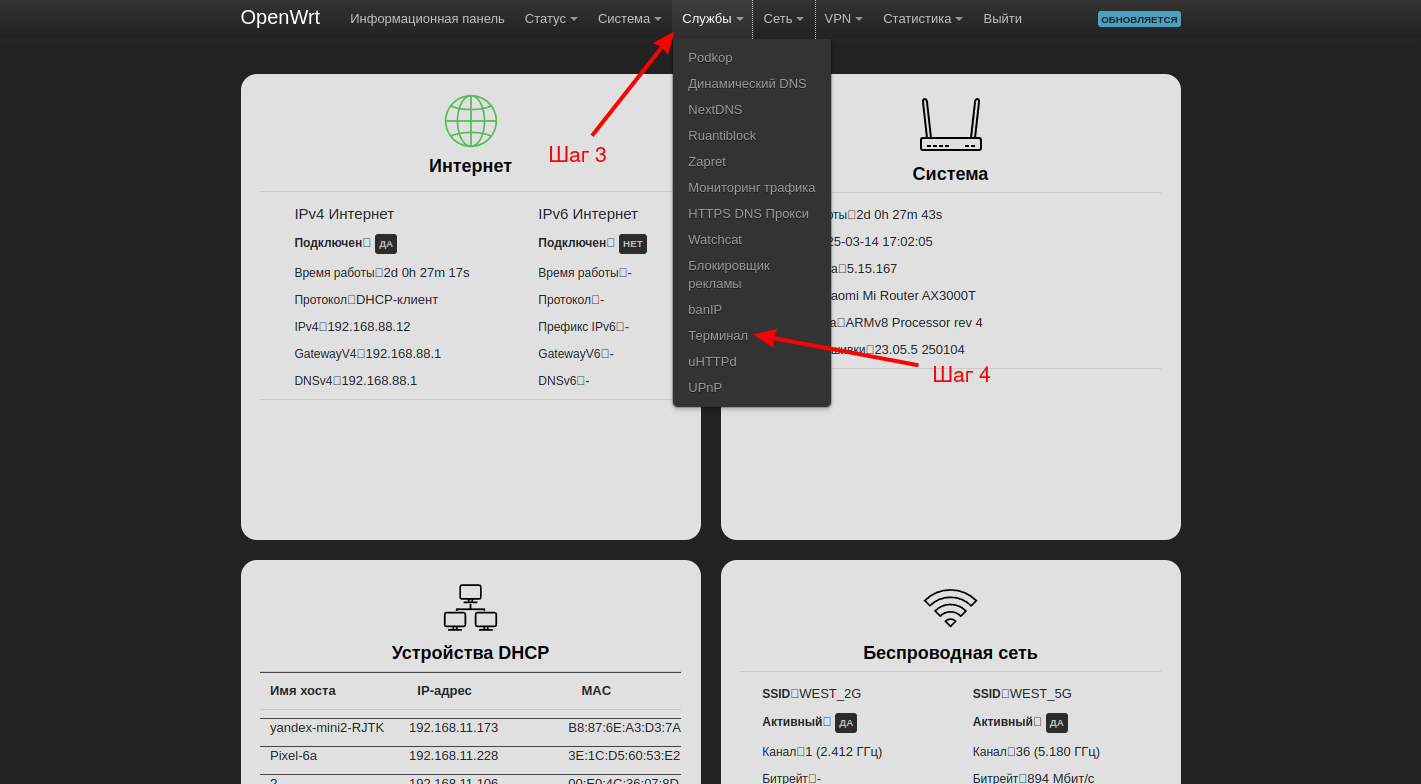Click the Имя хоста column header
The height and width of the screenshot is (784, 1421).
(x=303, y=691)
